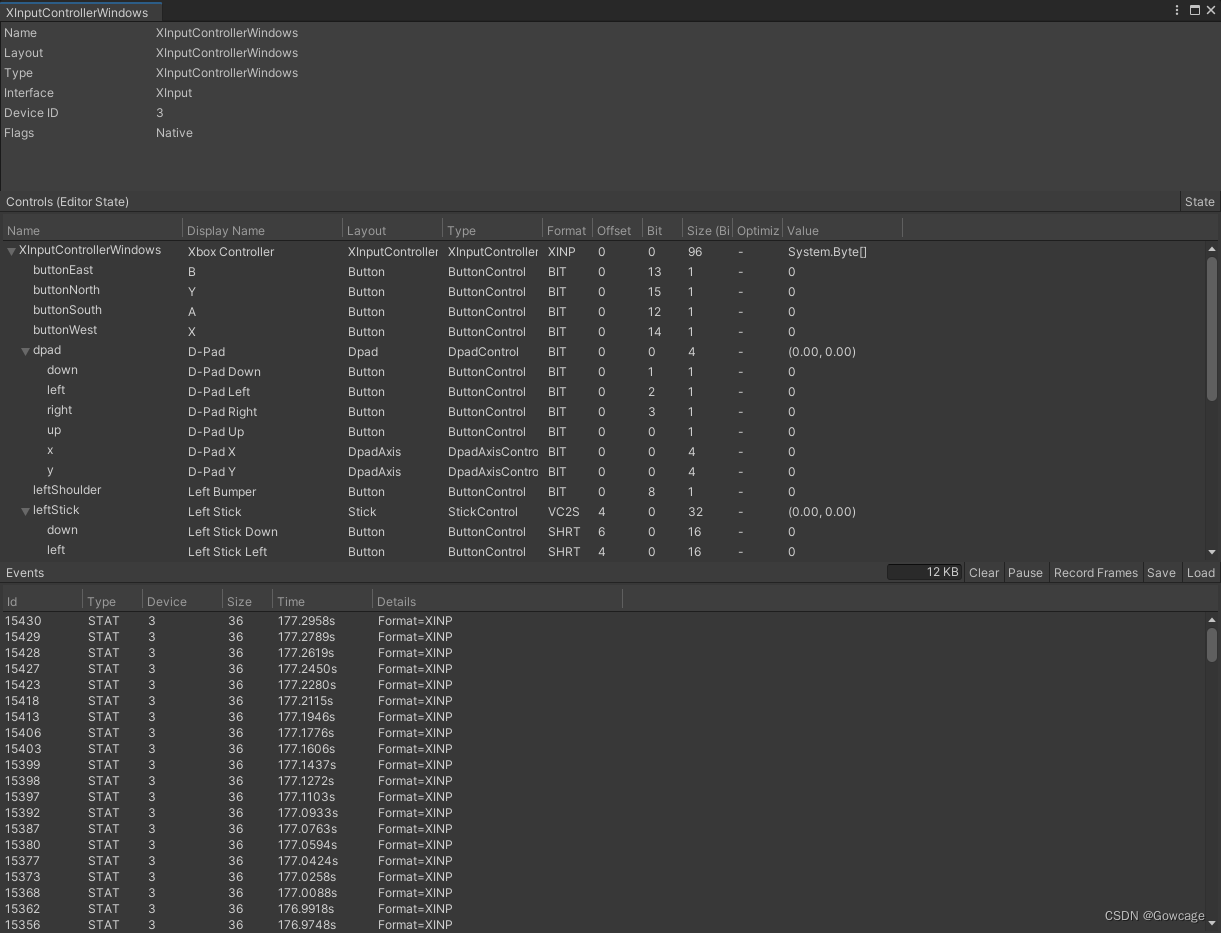Screen dimensions: 1221x933
Task: Select event 15406
Action: (604, 733)
